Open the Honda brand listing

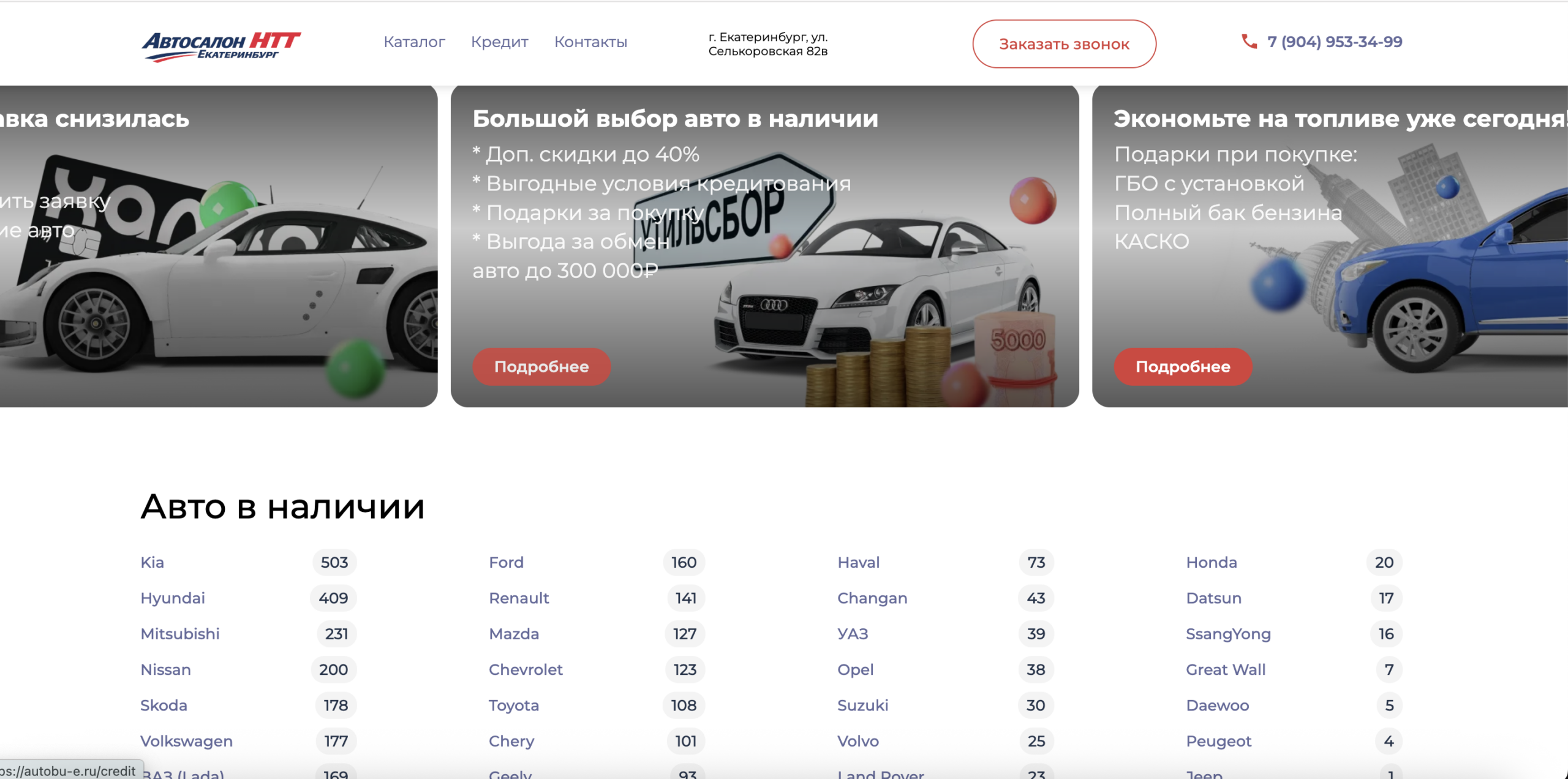point(1212,562)
